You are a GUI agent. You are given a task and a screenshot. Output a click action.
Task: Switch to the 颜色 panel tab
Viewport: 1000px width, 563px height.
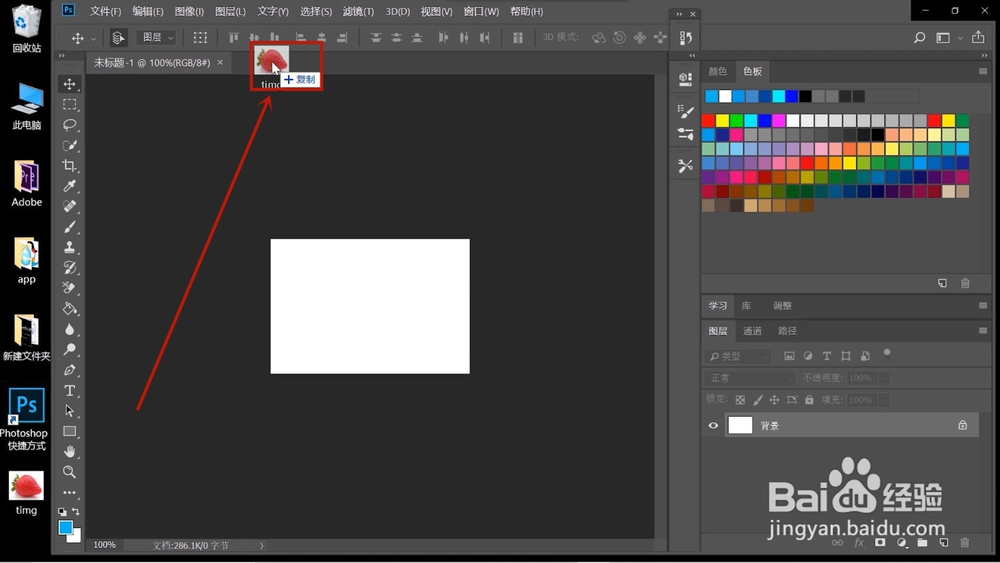tap(717, 71)
